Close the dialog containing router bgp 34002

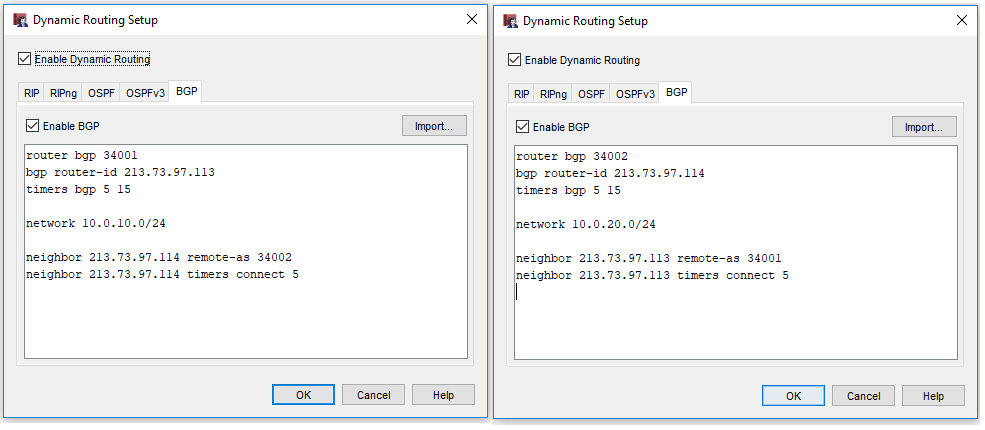[x=962, y=21]
